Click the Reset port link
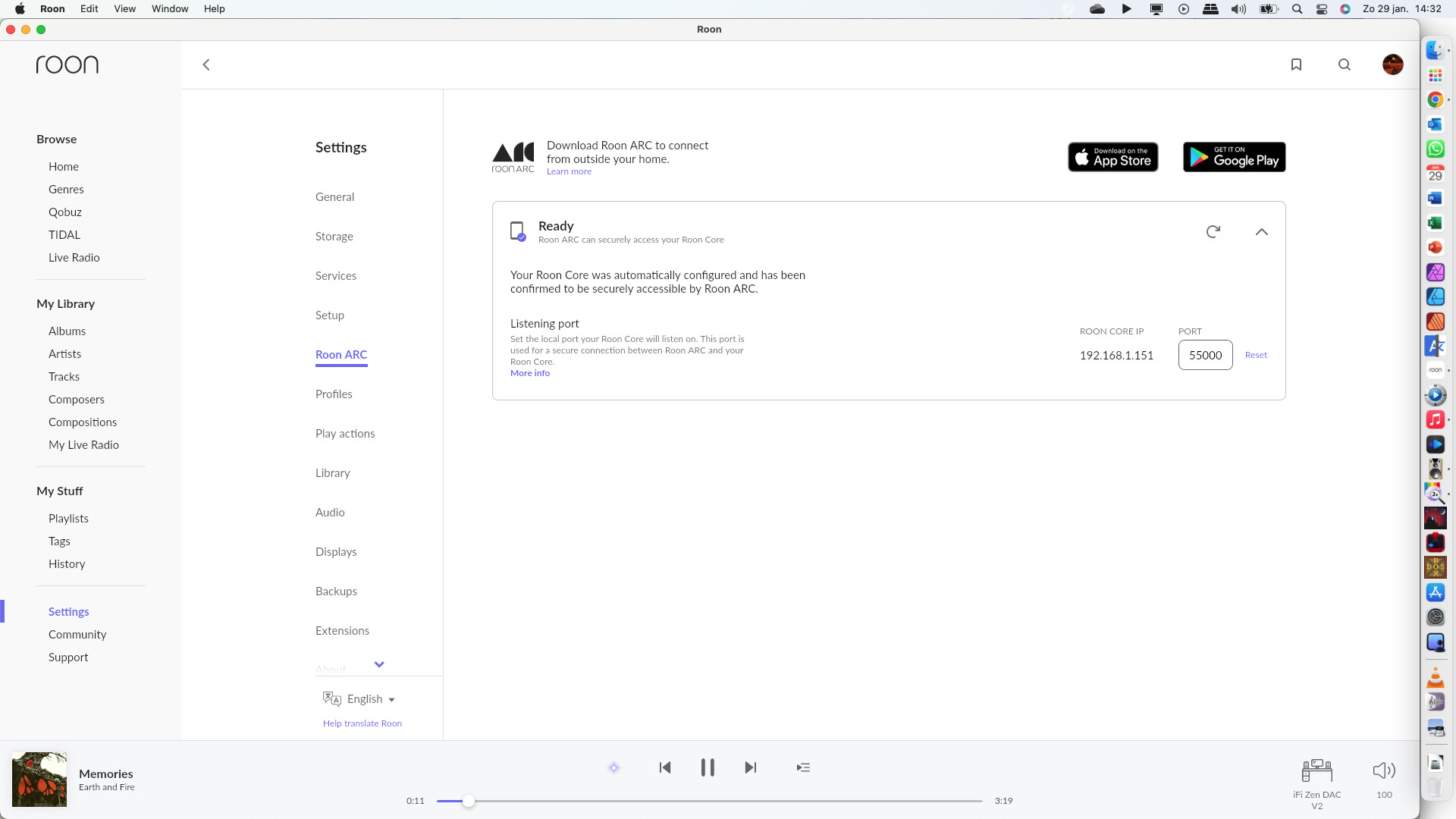This screenshot has width=1456, height=819. (x=1256, y=355)
